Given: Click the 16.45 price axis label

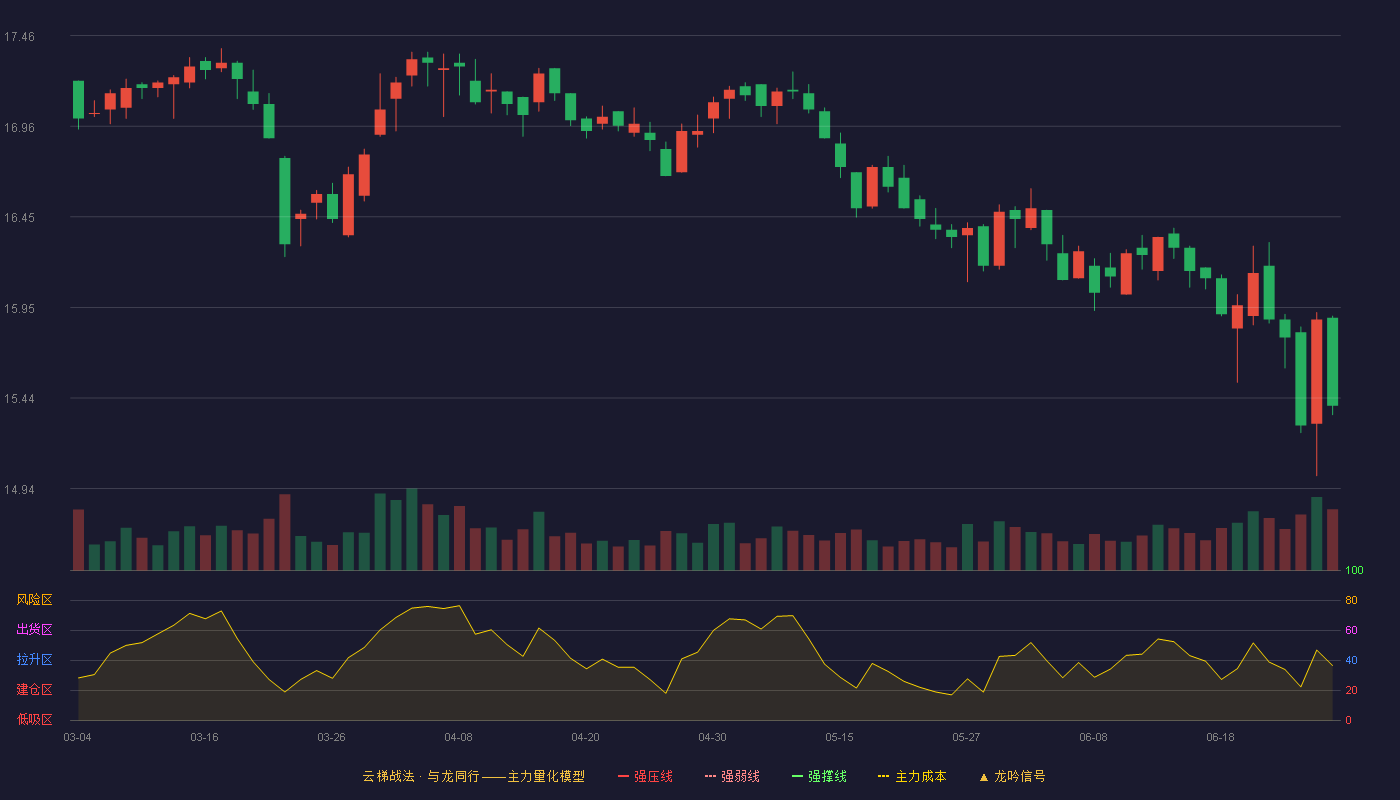Looking at the screenshot, I should click(19, 217).
